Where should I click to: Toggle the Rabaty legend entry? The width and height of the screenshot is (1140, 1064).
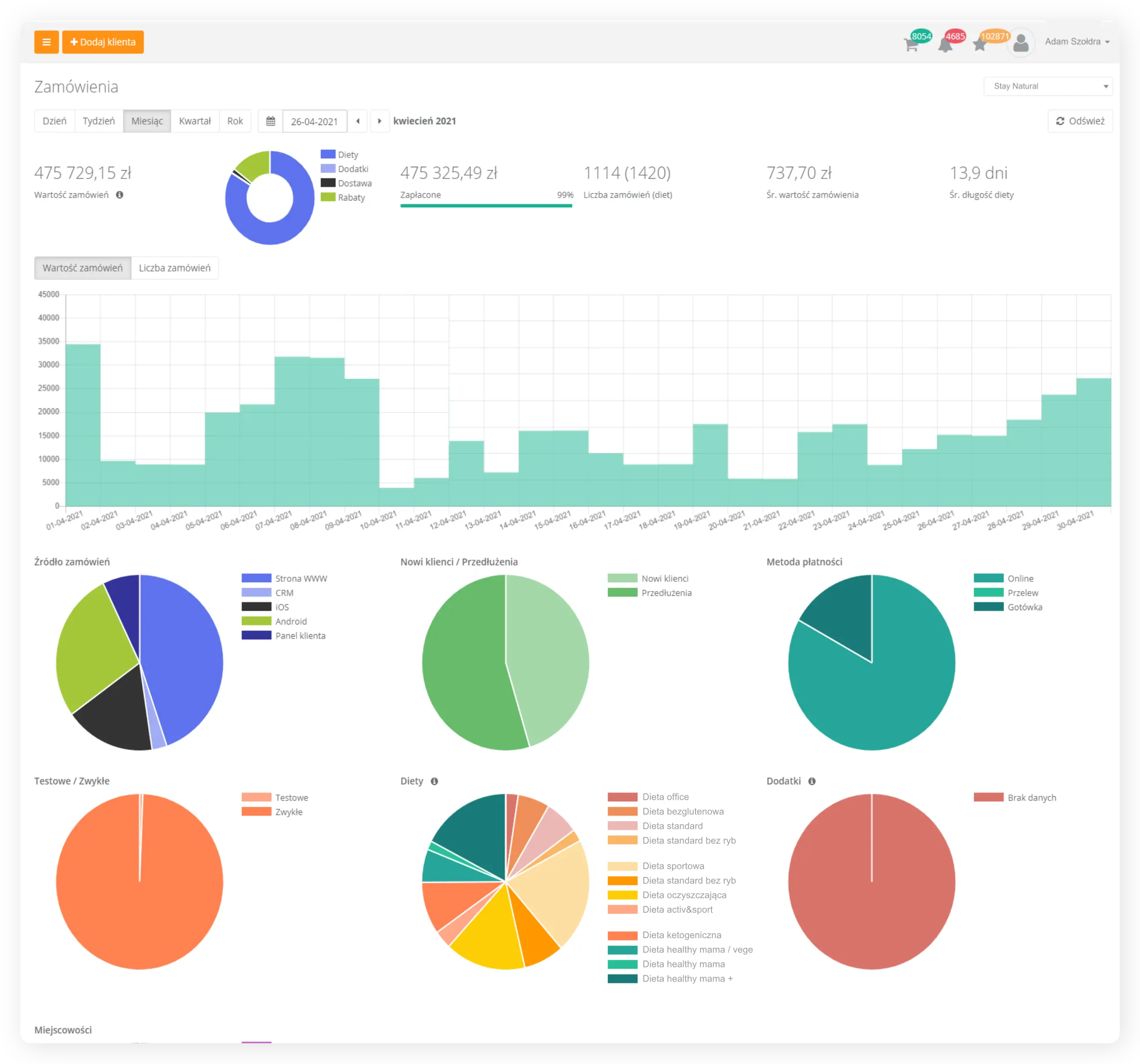tap(343, 197)
